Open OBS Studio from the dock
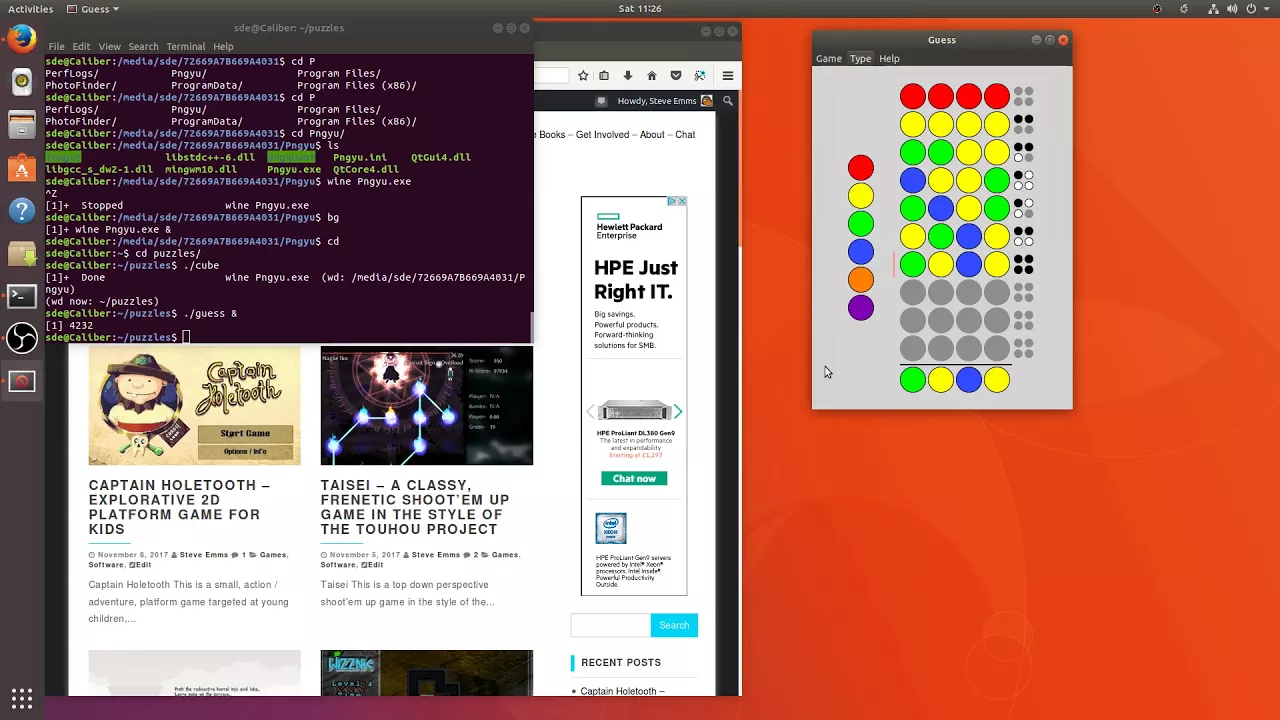 [22, 338]
